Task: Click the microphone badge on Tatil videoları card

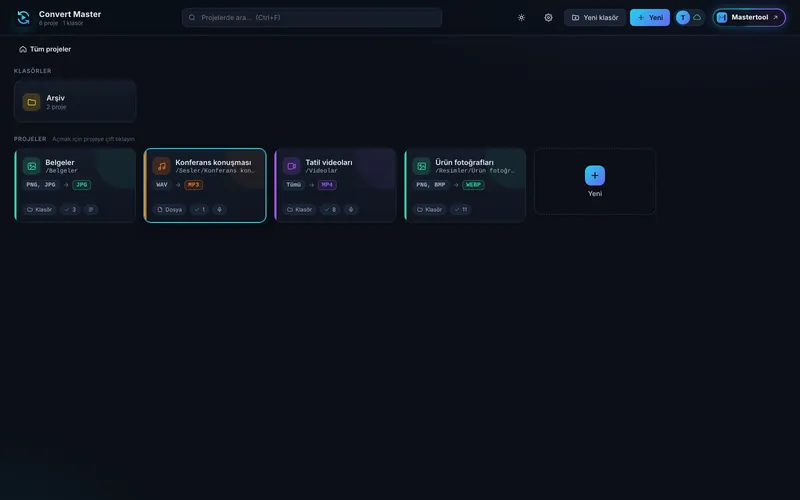Action: [x=351, y=209]
